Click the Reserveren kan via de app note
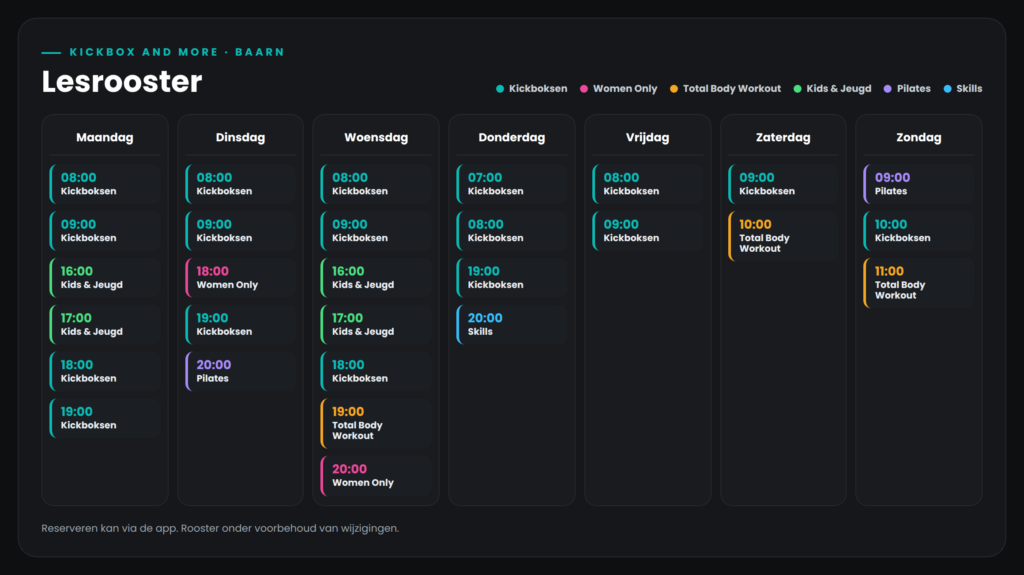Image resolution: width=1024 pixels, height=575 pixels. (220, 528)
